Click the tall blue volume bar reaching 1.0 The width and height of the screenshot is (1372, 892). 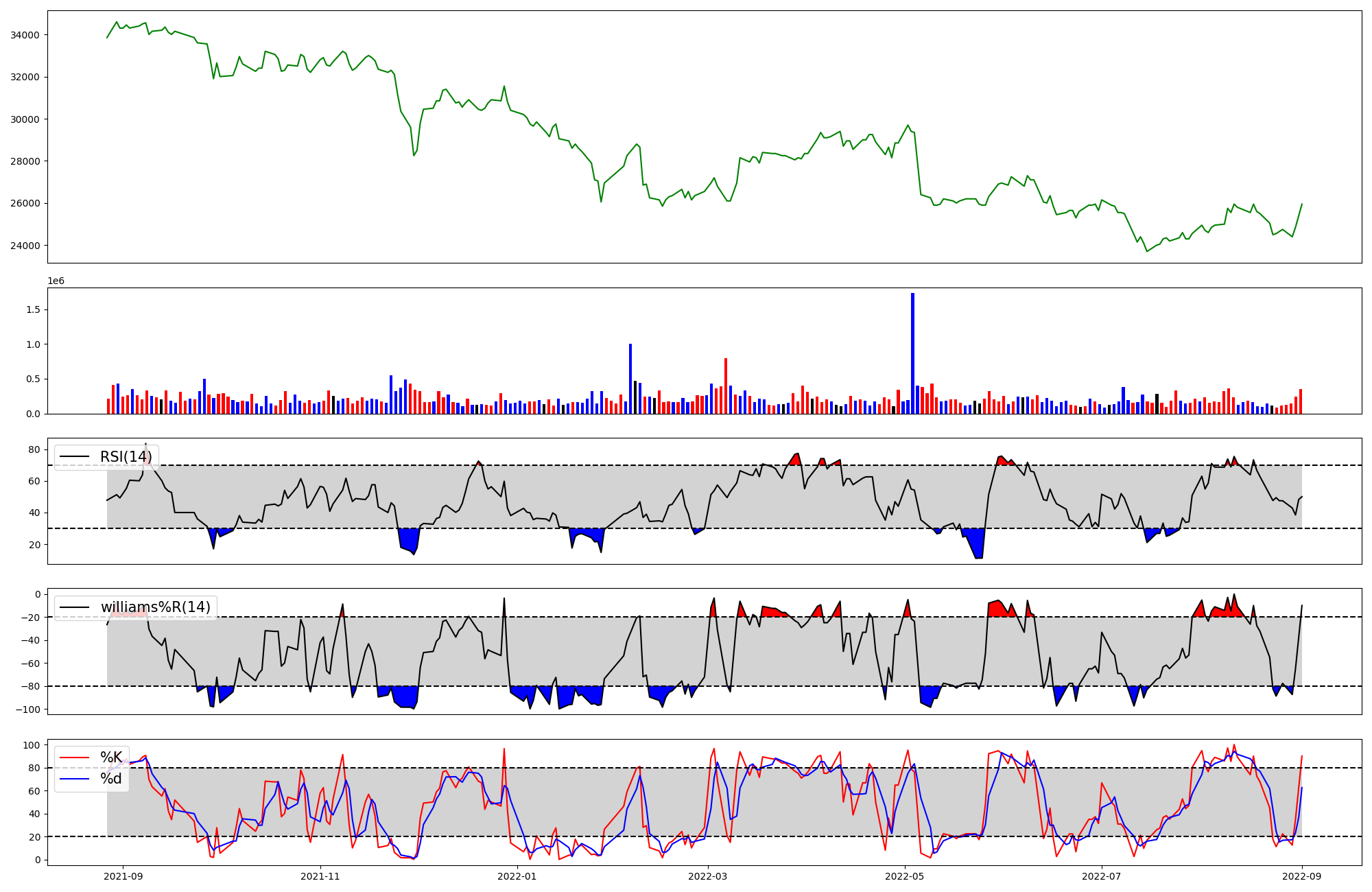point(630,378)
